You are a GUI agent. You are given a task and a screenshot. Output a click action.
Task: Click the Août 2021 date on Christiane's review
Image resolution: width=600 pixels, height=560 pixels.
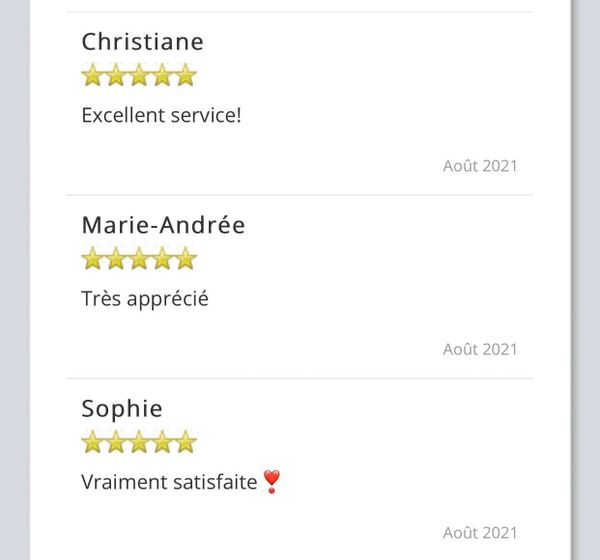coord(480,166)
